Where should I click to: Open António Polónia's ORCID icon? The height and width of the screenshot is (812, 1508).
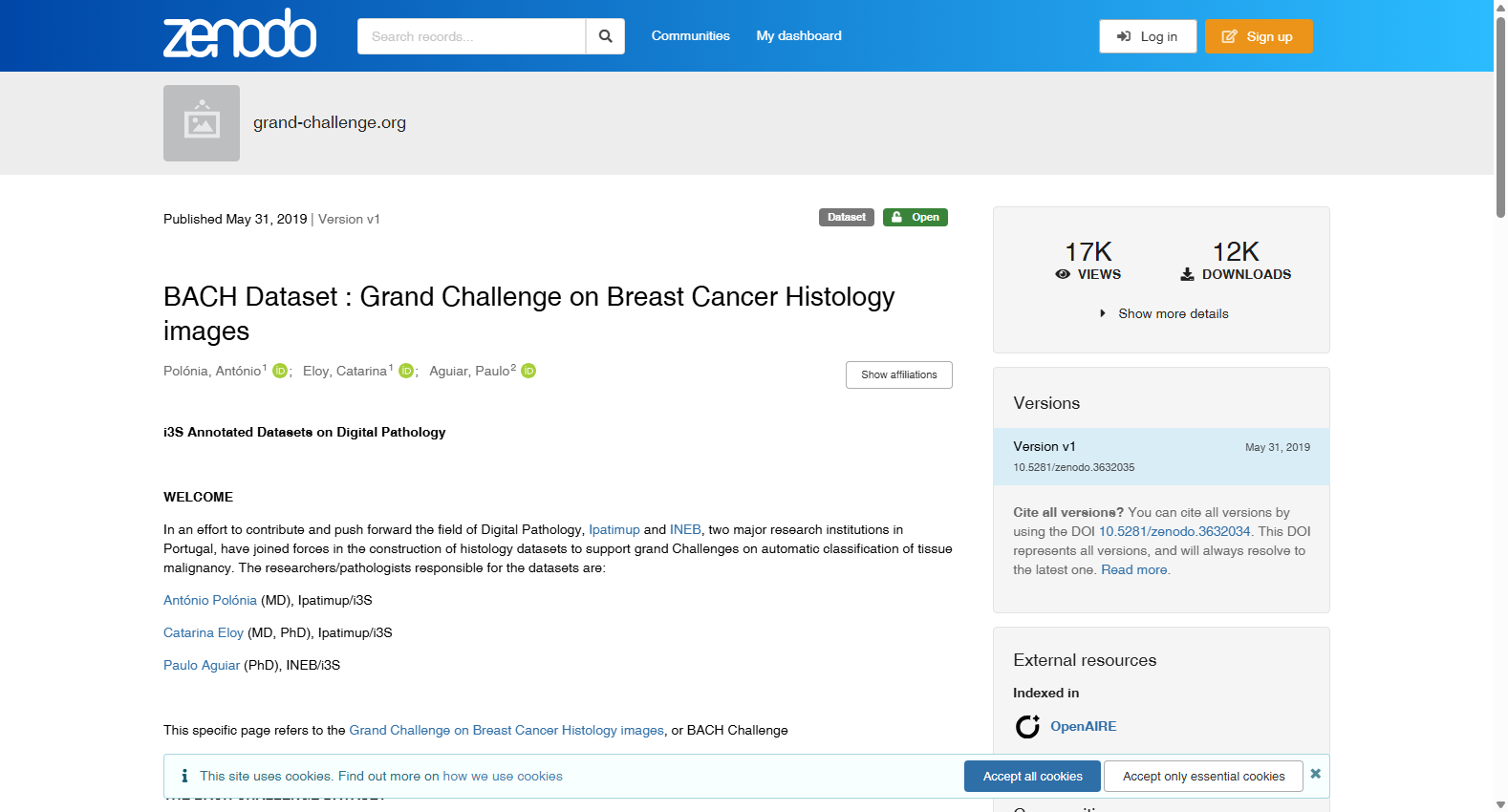click(x=280, y=371)
